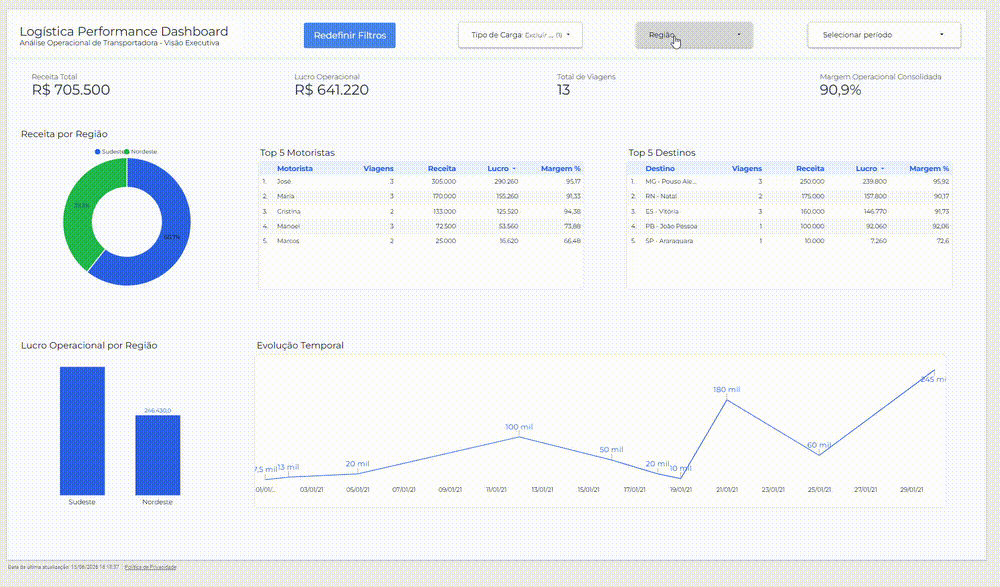1000x587 pixels.
Task: Click the 95,17 margem value
Action: click(573, 182)
